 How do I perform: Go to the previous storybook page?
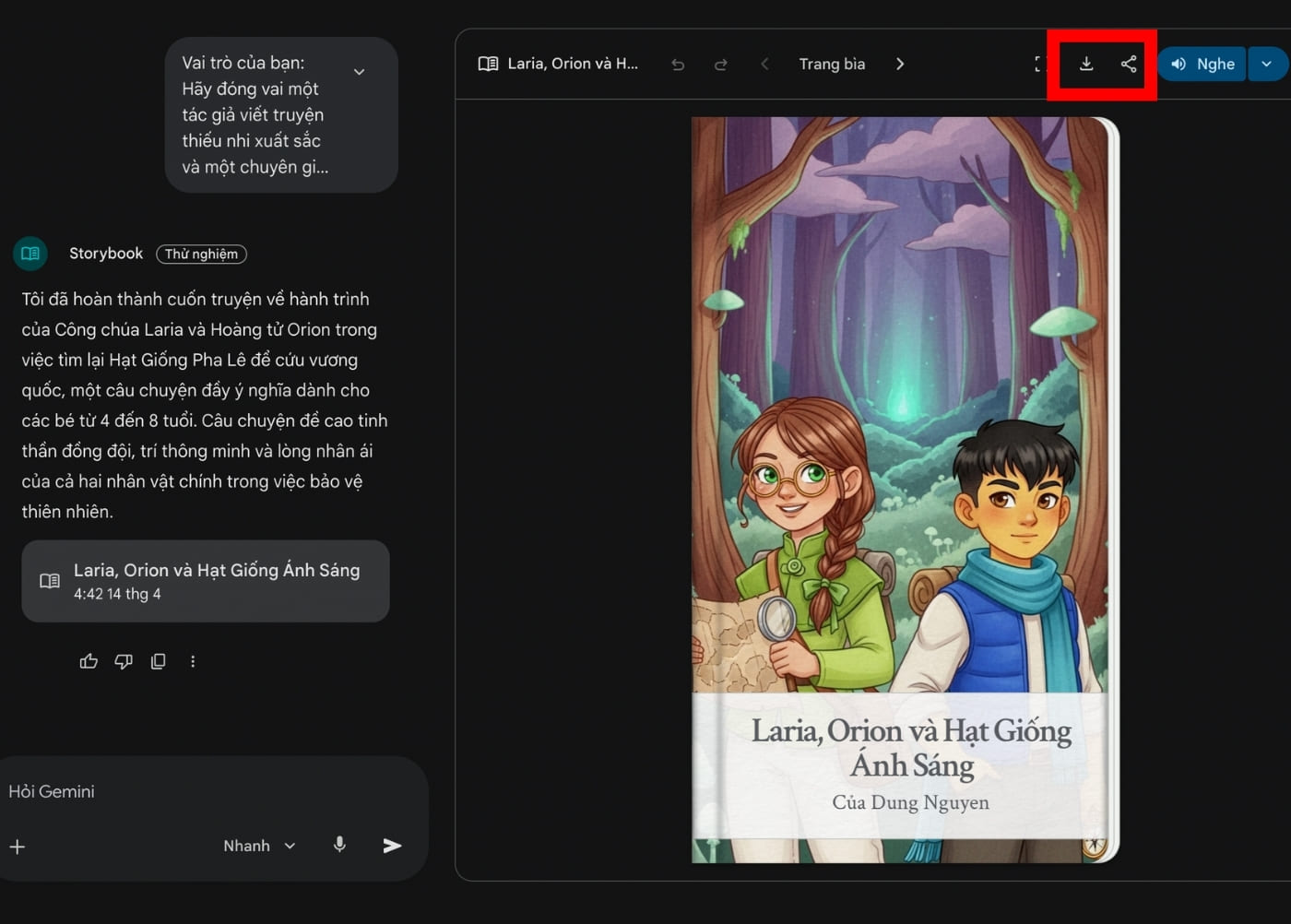pos(764,64)
